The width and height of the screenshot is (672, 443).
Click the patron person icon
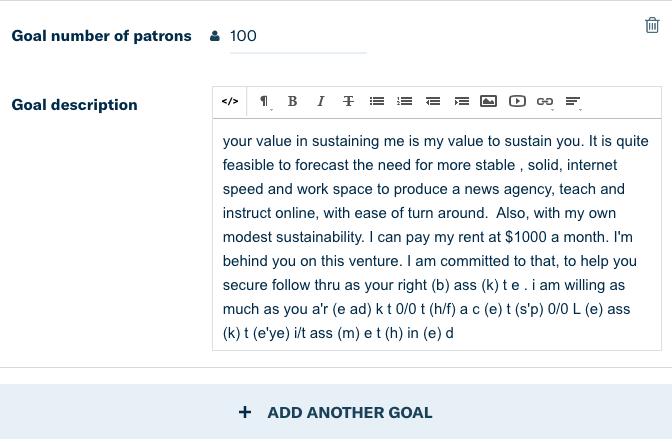[215, 36]
